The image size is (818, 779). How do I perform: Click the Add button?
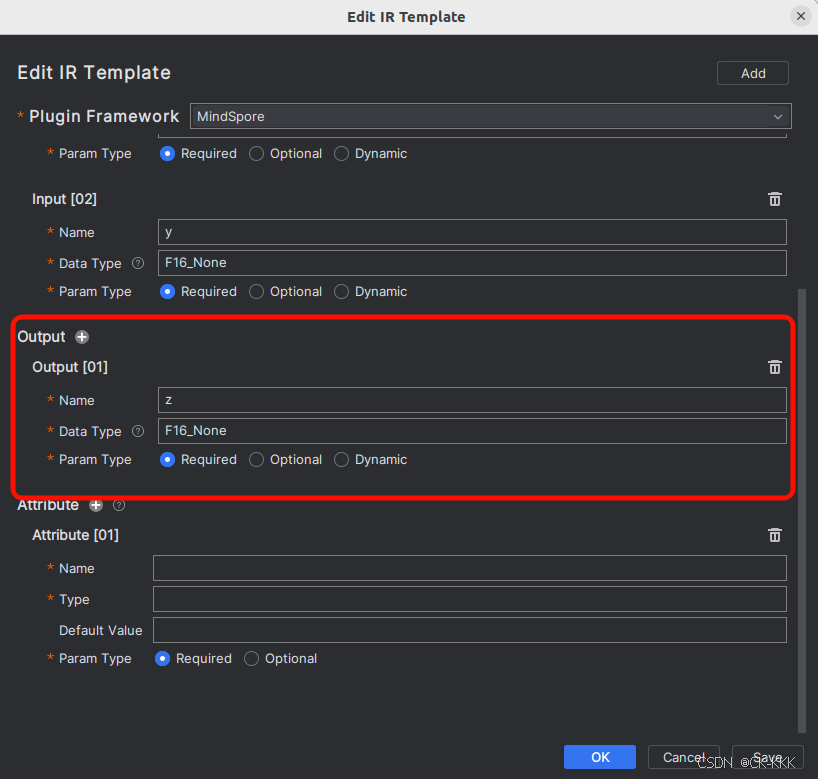pos(753,73)
